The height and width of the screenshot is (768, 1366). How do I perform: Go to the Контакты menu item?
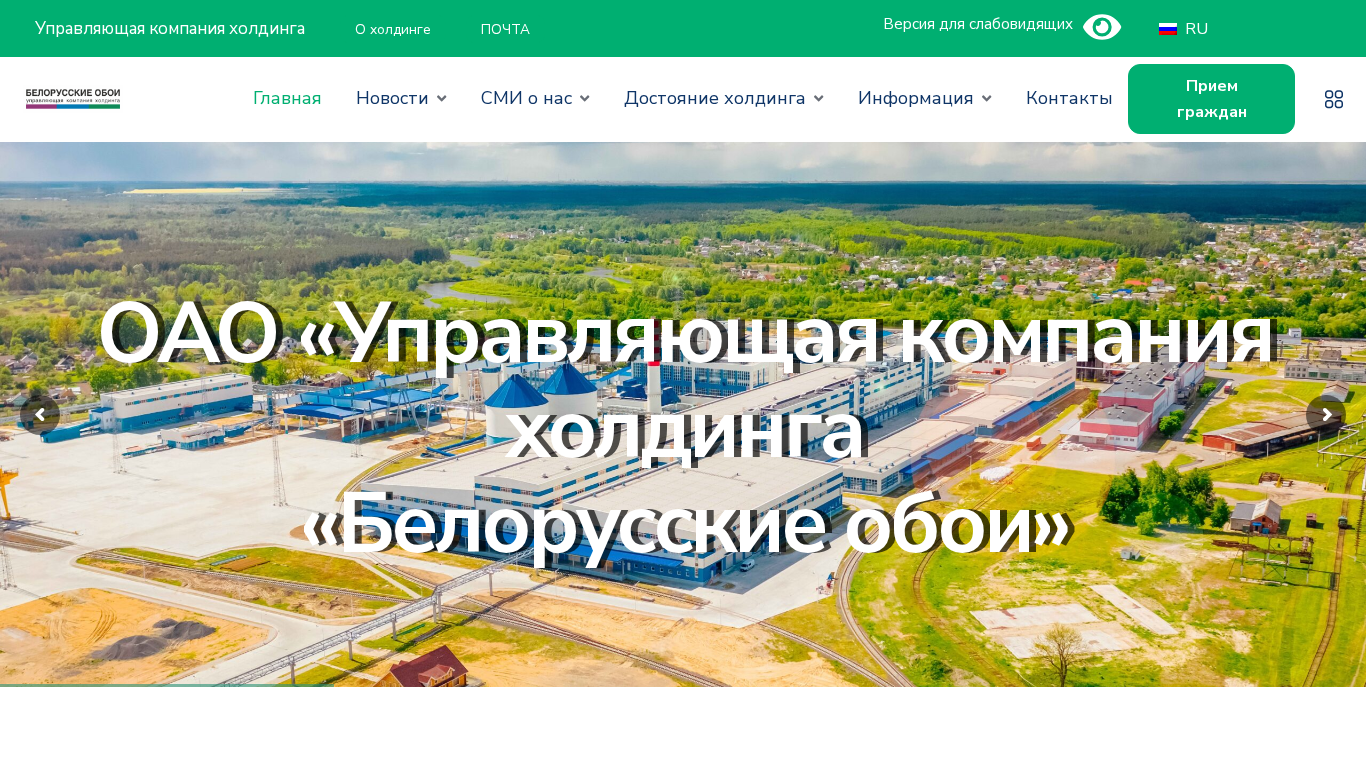coord(1069,98)
